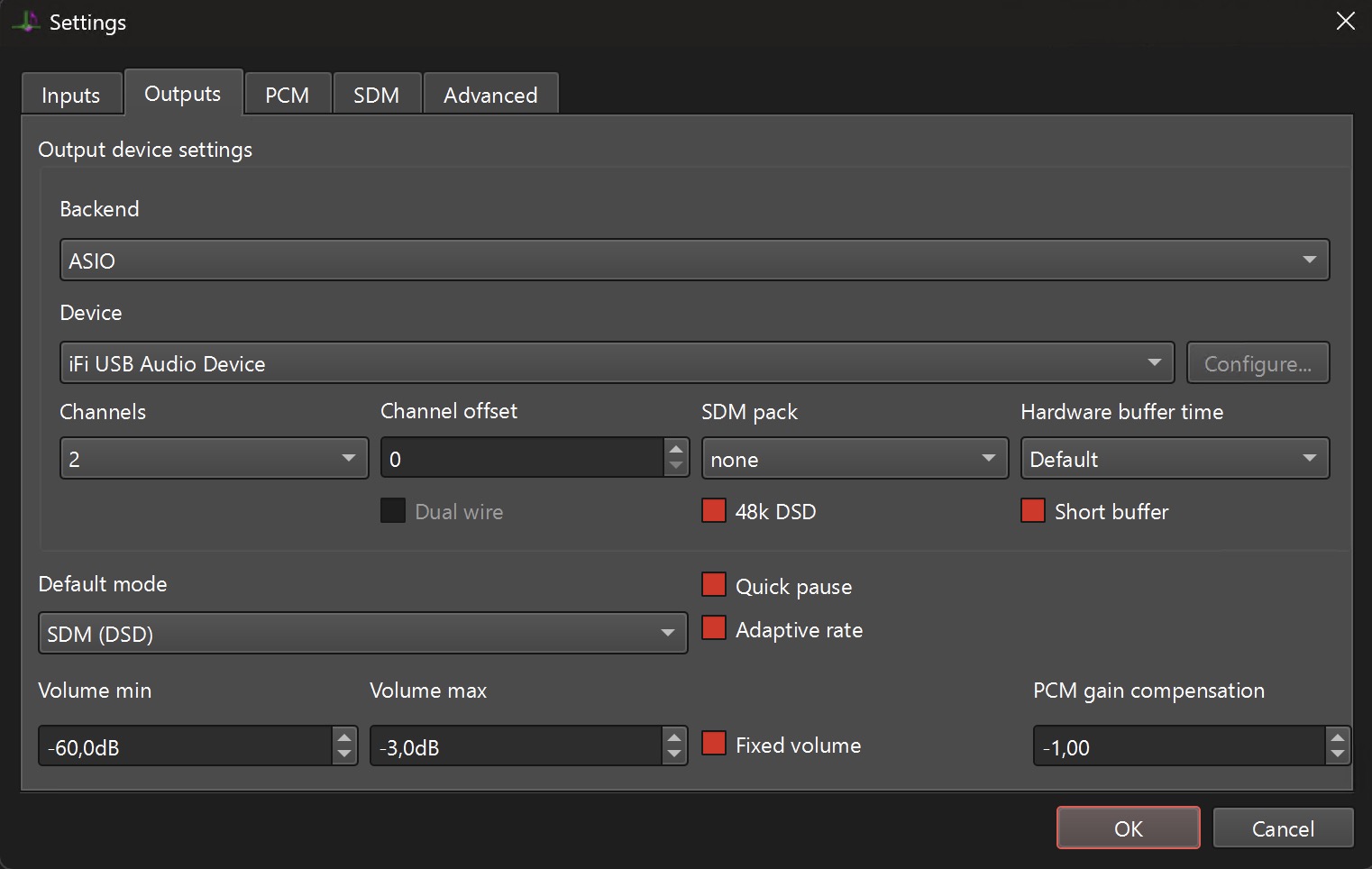Open the SDM pack dropdown
The image size is (1372, 869).
point(855,458)
